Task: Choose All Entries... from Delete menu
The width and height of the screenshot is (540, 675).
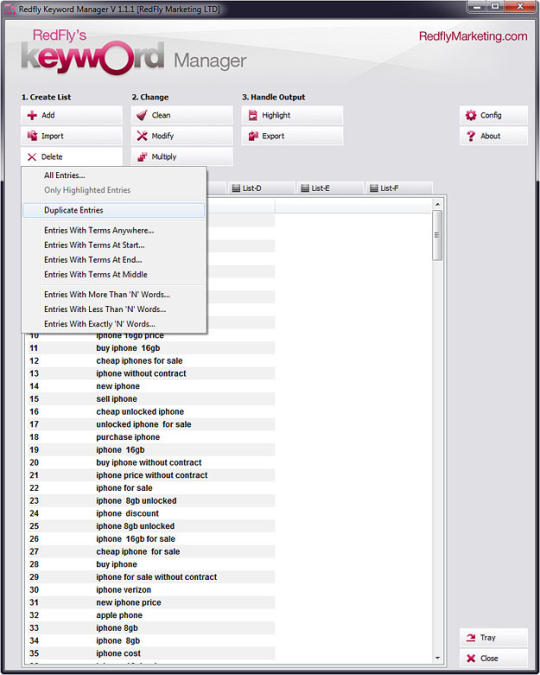Action: [x=114, y=175]
